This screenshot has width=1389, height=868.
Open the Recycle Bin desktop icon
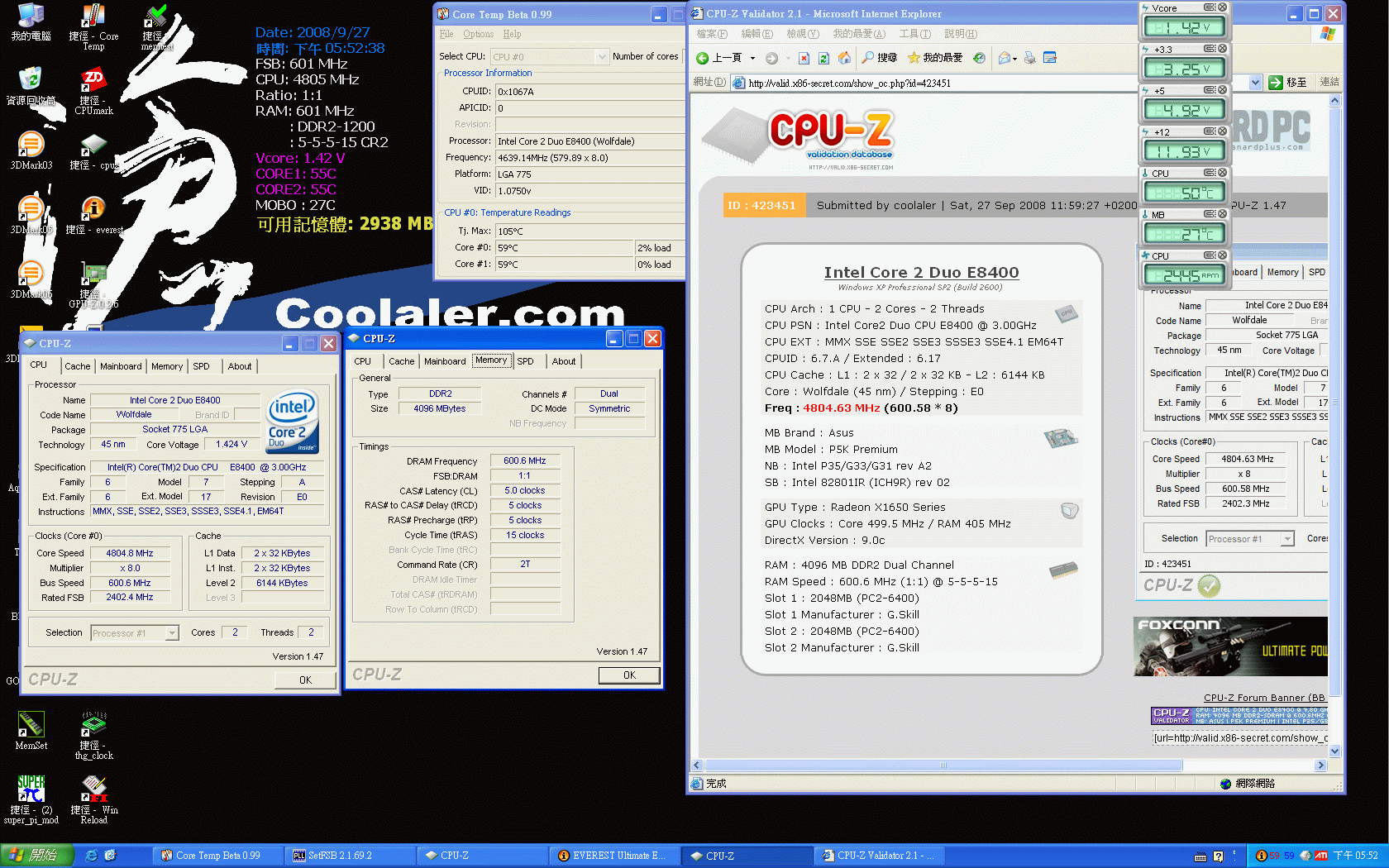(31, 87)
